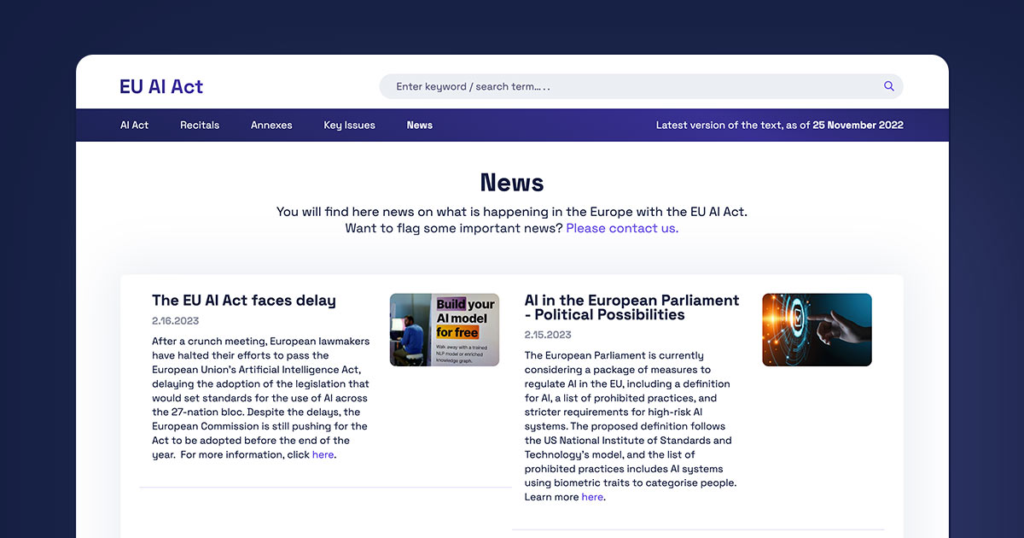This screenshot has width=1024, height=538.
Task: Select Annexes in the navigation bar
Action: [x=272, y=125]
